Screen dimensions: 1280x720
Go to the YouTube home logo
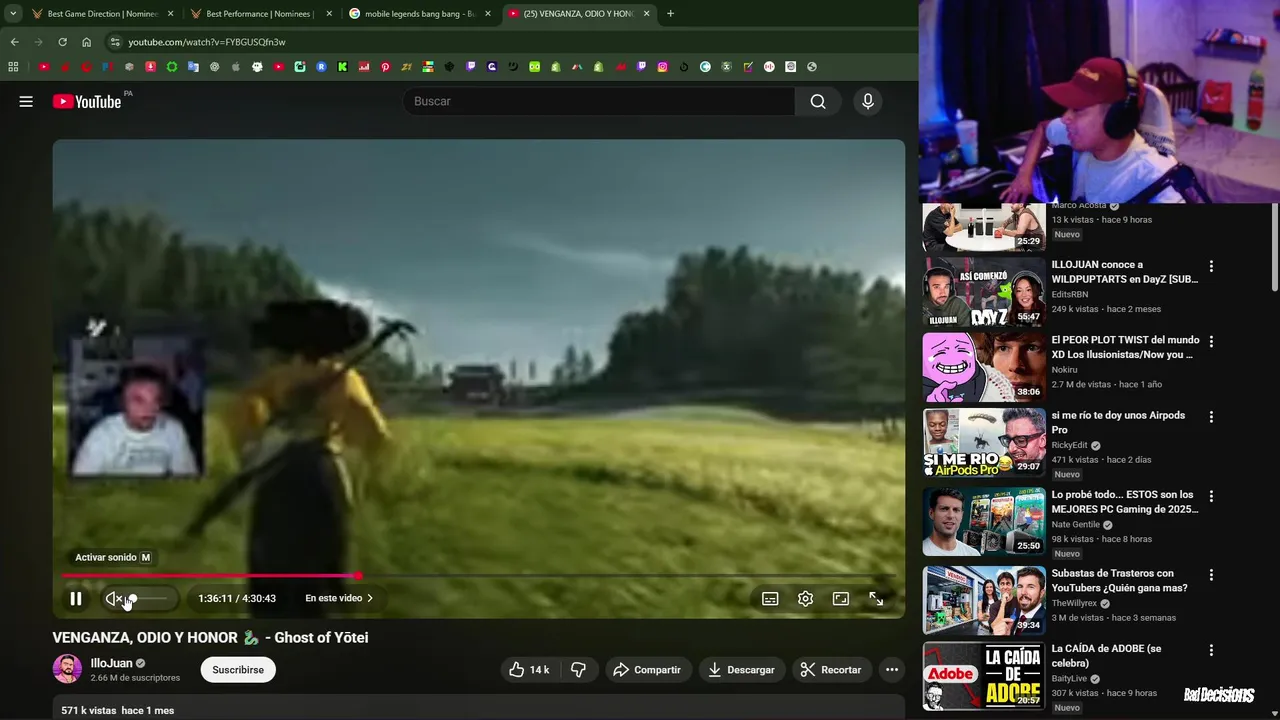(87, 101)
